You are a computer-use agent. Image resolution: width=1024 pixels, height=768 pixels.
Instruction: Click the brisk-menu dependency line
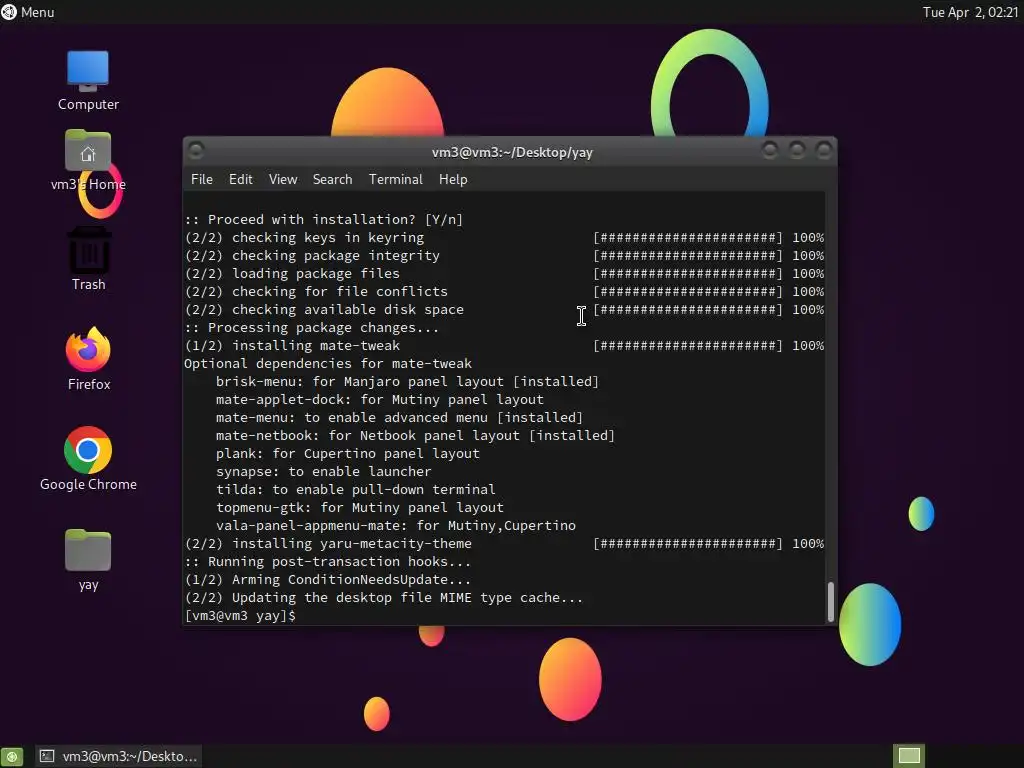click(x=408, y=381)
